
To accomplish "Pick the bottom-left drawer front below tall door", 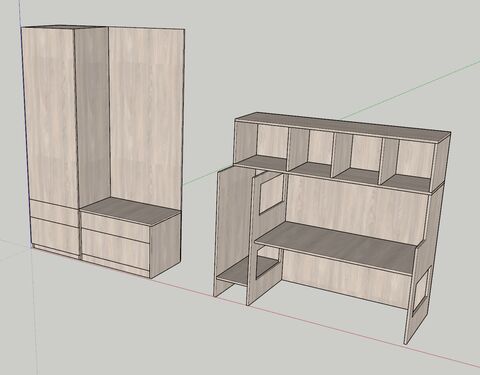I will point(56,236).
